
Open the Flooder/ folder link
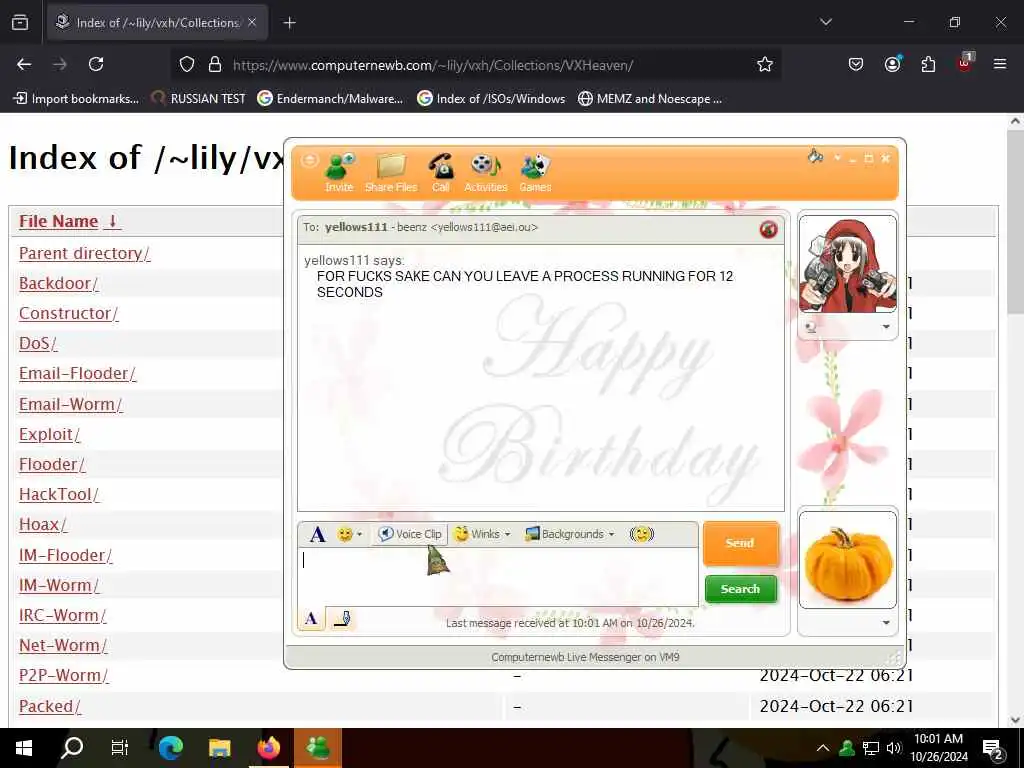[x=52, y=464]
